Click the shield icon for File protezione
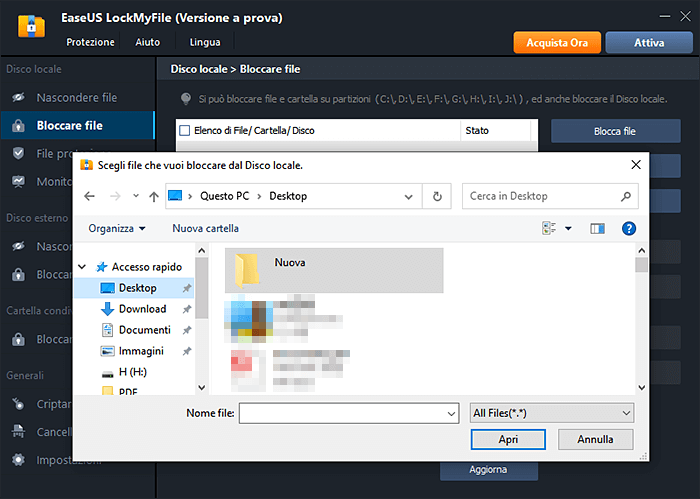This screenshot has width=700, height=499. (x=18, y=154)
